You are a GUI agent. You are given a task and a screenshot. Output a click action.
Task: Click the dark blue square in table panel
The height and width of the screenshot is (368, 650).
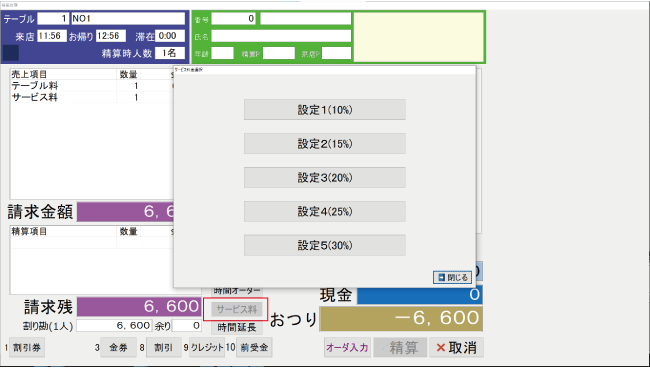coord(11,53)
